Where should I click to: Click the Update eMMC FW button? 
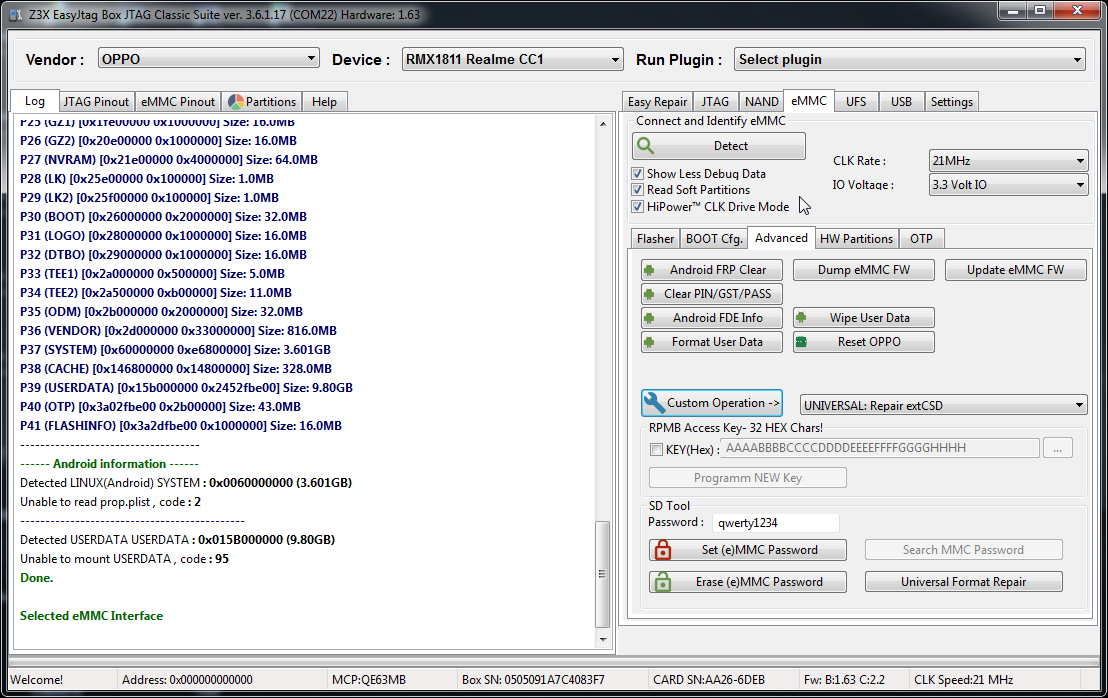(1015, 270)
